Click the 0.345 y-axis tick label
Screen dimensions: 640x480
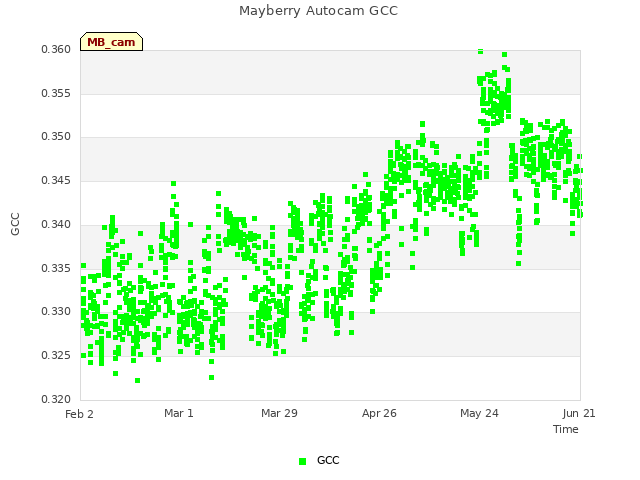click(x=56, y=180)
